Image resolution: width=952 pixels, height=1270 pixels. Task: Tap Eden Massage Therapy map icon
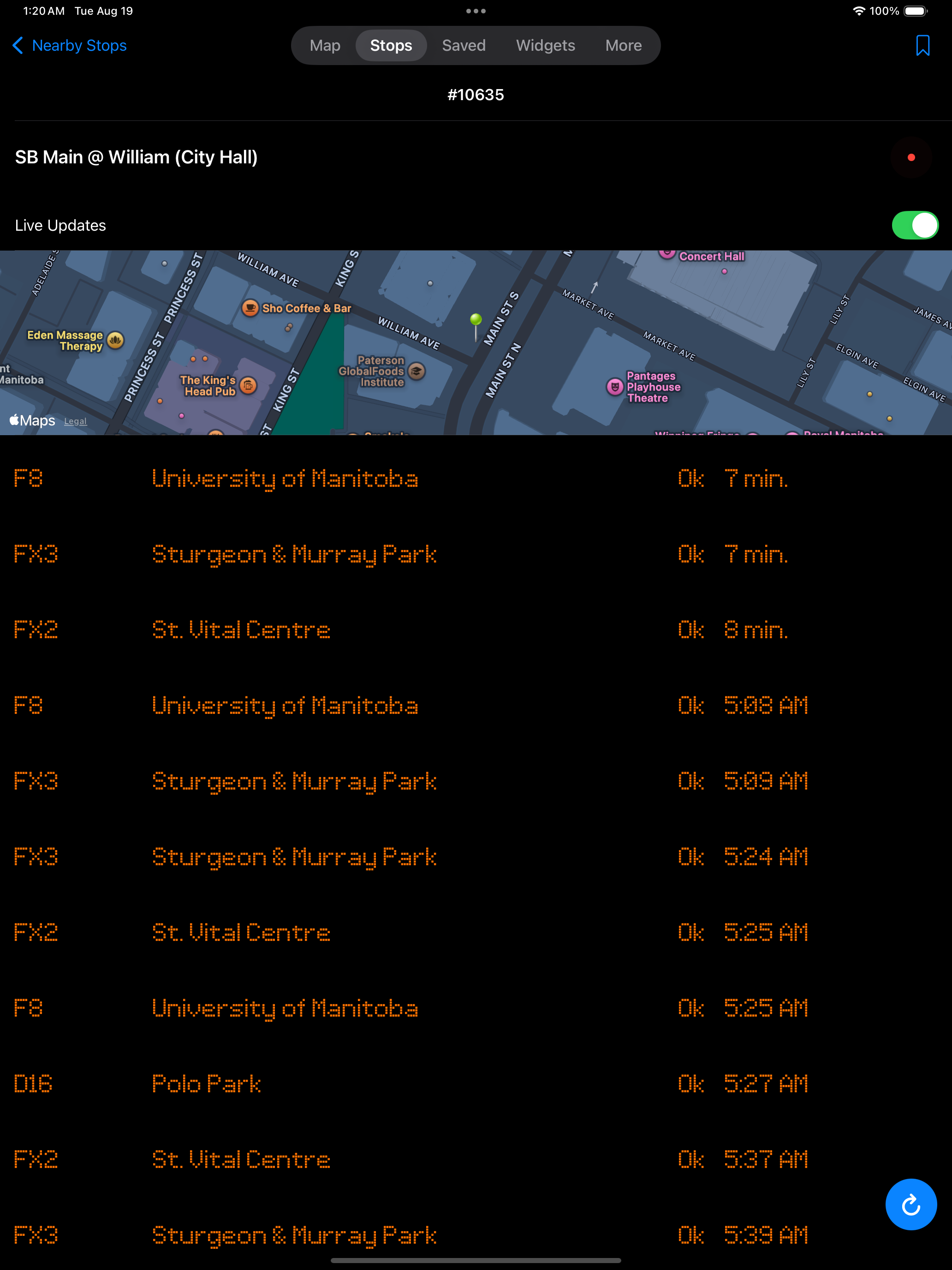[x=115, y=341]
